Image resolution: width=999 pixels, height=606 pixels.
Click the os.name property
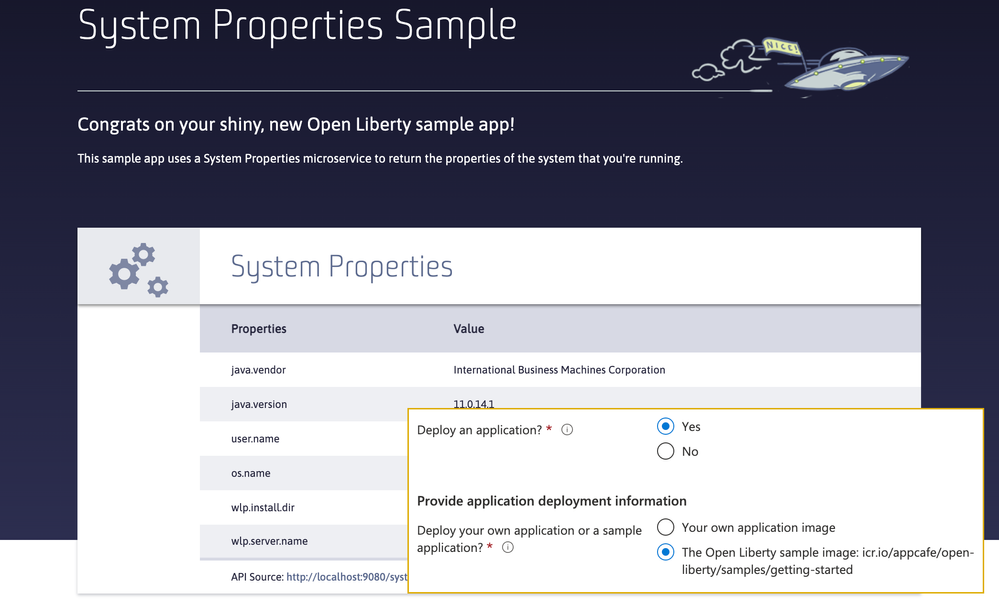point(250,473)
